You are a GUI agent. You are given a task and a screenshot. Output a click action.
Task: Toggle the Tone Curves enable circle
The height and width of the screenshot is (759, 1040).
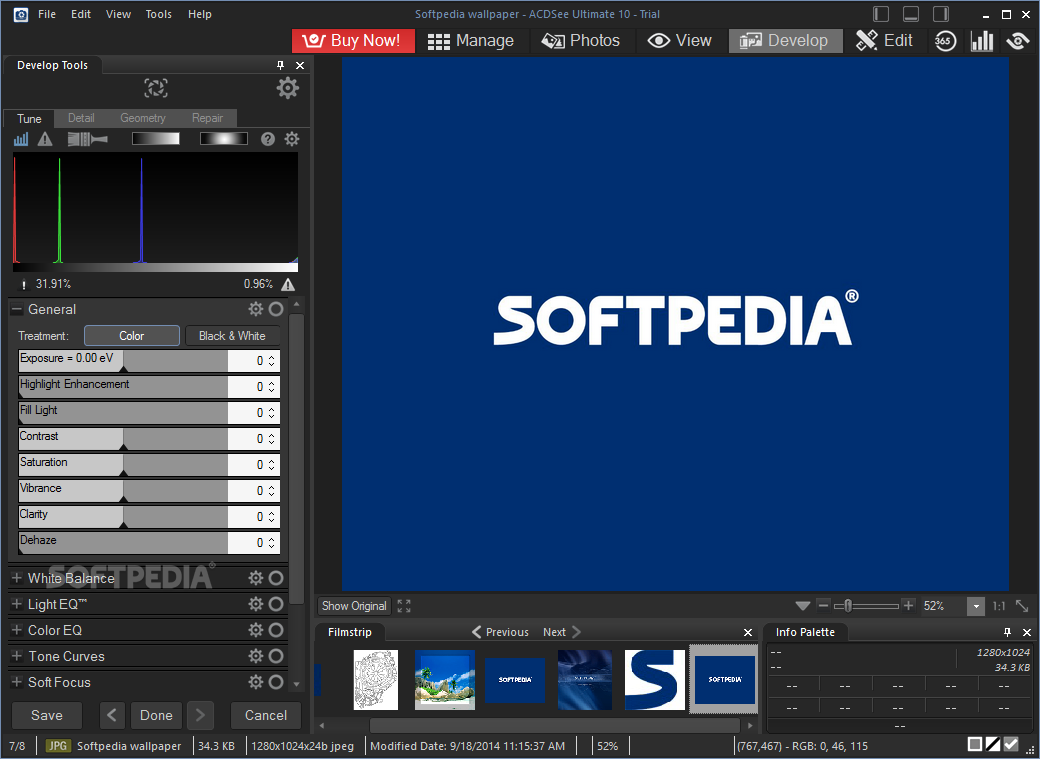pyautogui.click(x=276, y=656)
